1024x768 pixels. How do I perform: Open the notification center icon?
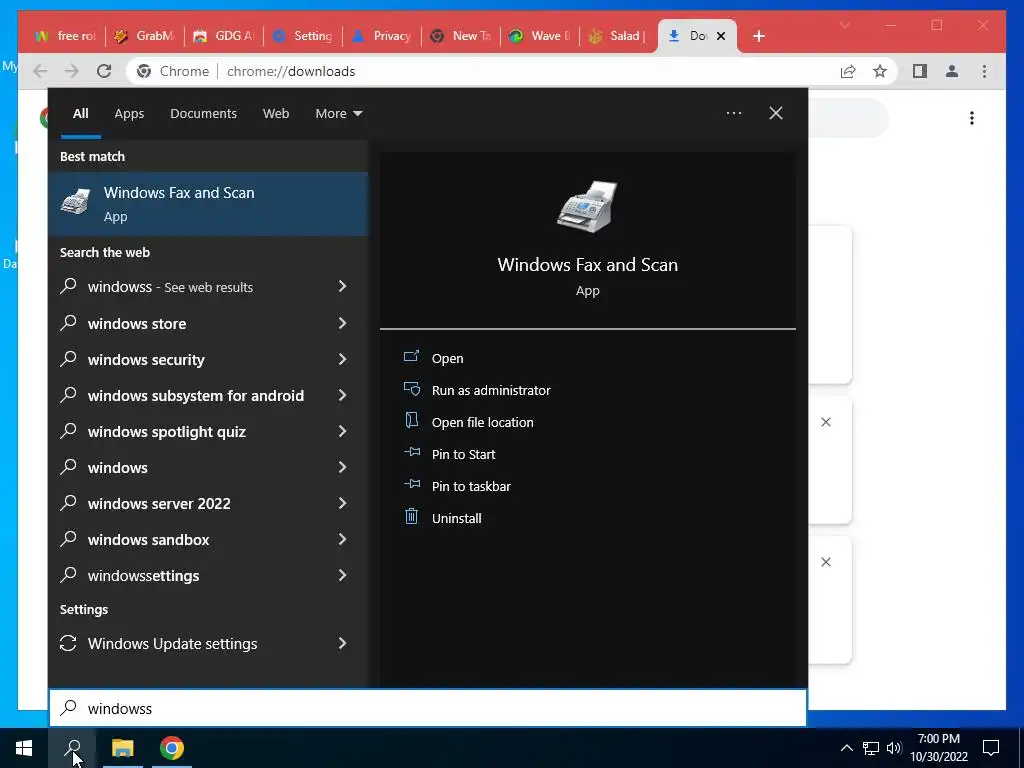coord(991,748)
